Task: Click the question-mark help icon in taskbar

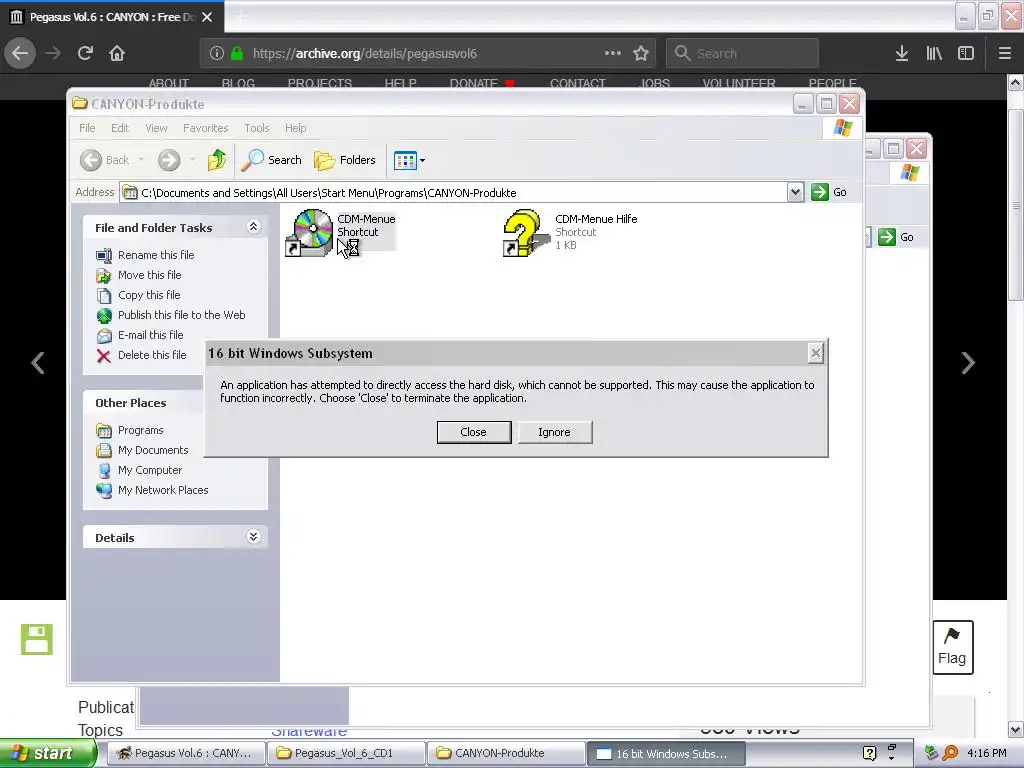Action: pyautogui.click(x=869, y=754)
